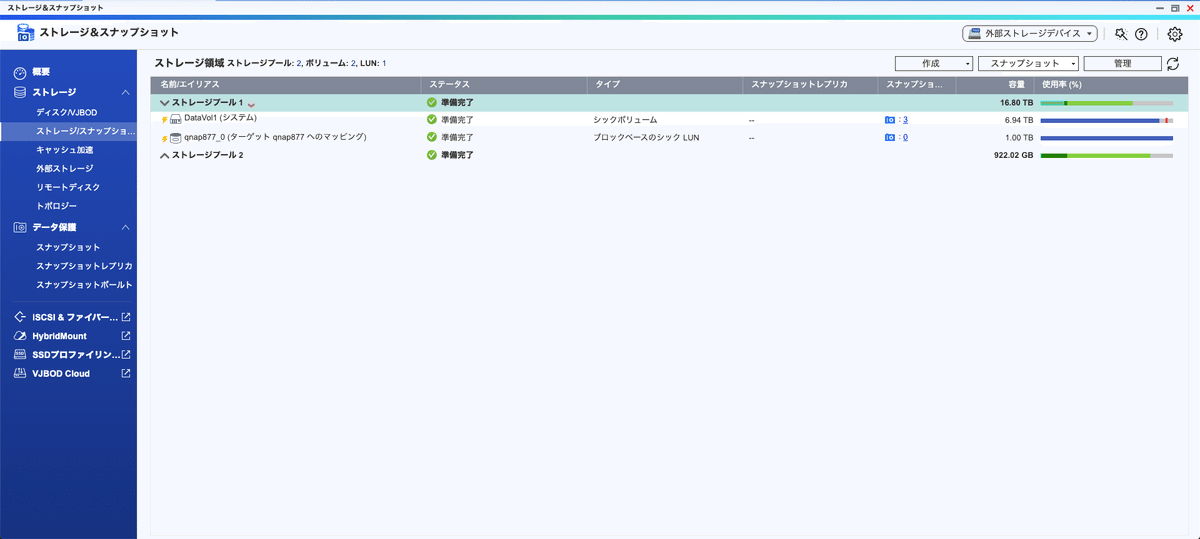Open VJBOD Cloud external-link arrow
1200x539 pixels.
[126, 373]
